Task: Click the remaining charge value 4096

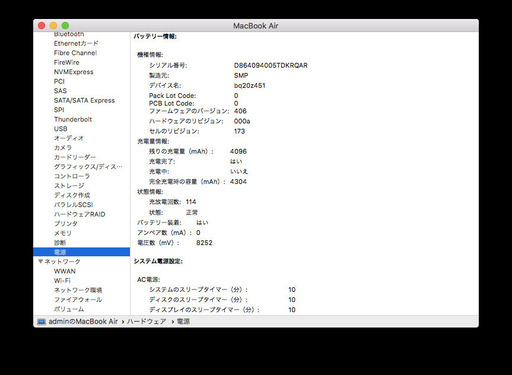Action: tap(238, 151)
